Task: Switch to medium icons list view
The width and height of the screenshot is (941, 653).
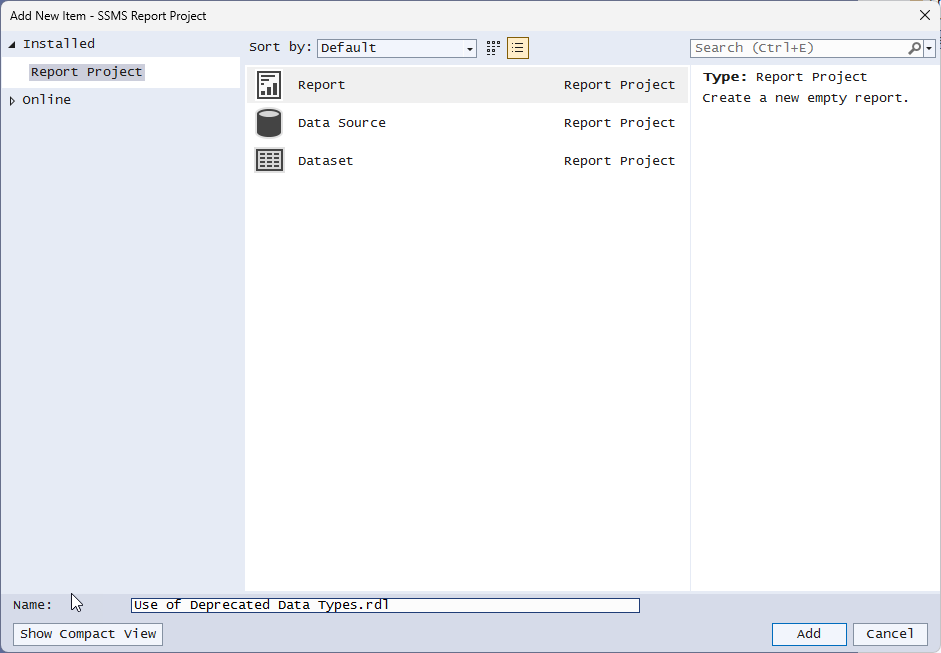Action: [518, 48]
